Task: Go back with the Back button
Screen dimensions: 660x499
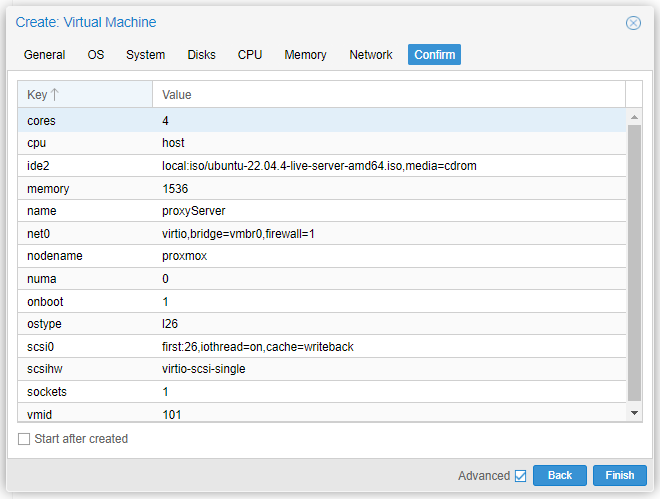Action: click(x=559, y=475)
